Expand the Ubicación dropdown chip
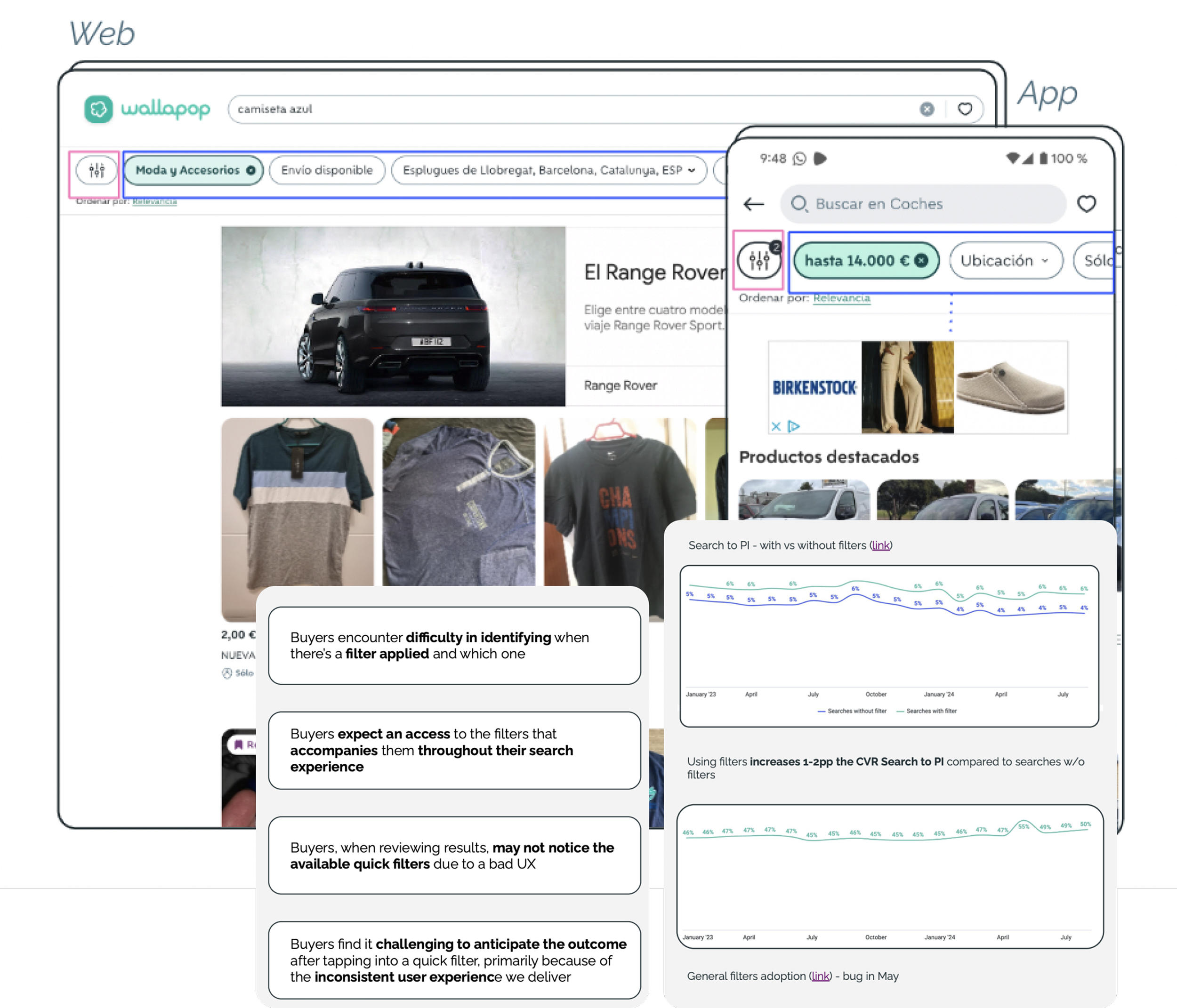The width and height of the screenshot is (1177, 1008). pyautogui.click(x=1005, y=261)
